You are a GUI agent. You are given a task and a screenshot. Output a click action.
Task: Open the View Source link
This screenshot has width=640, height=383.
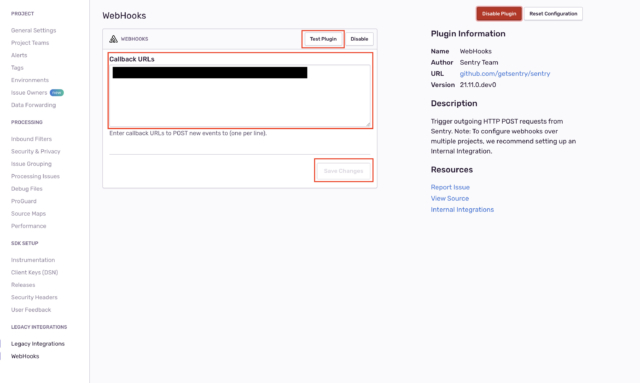(x=450, y=198)
